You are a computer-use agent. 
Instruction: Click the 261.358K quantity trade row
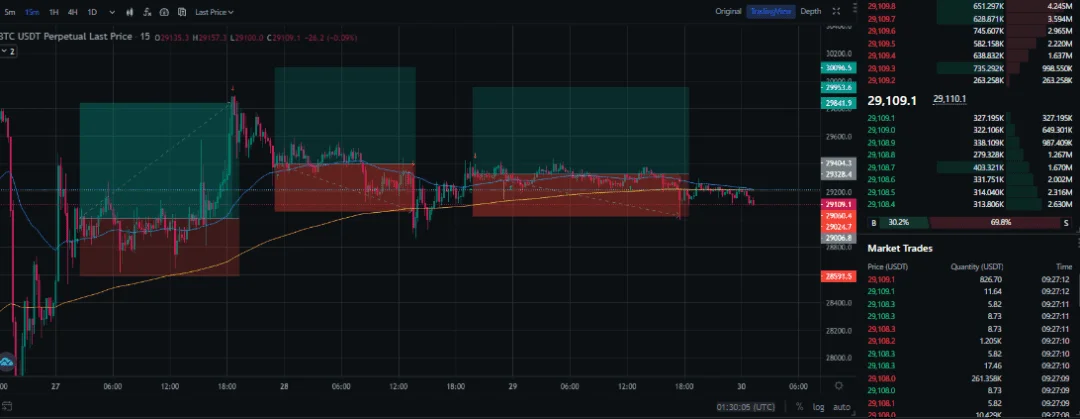(x=969, y=378)
